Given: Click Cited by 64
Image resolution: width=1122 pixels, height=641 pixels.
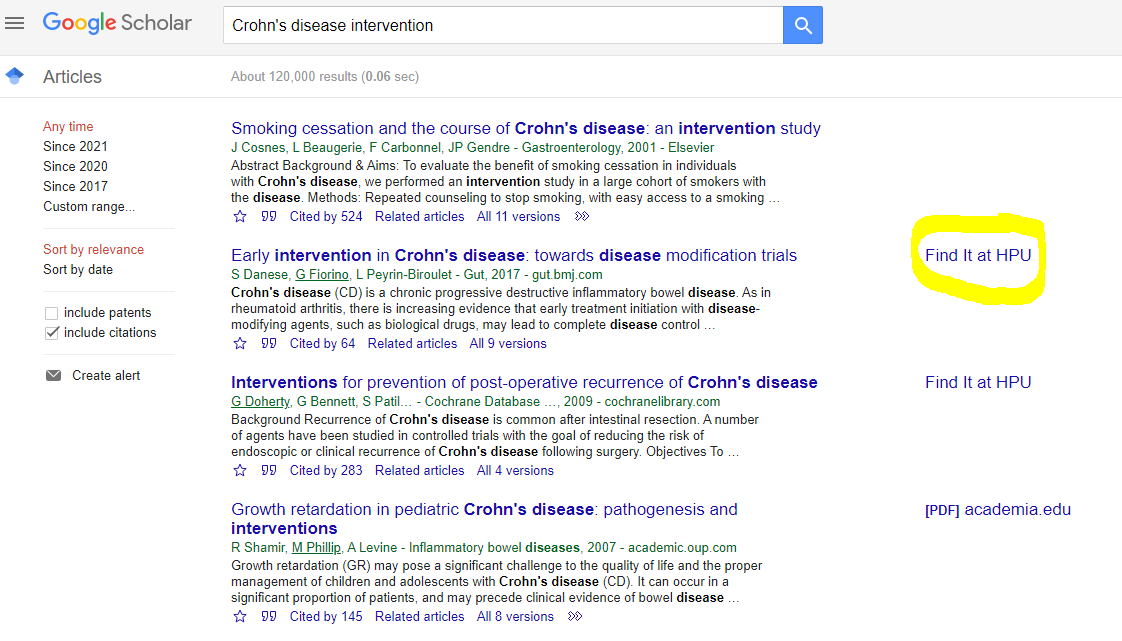Looking at the screenshot, I should pyautogui.click(x=322, y=343).
